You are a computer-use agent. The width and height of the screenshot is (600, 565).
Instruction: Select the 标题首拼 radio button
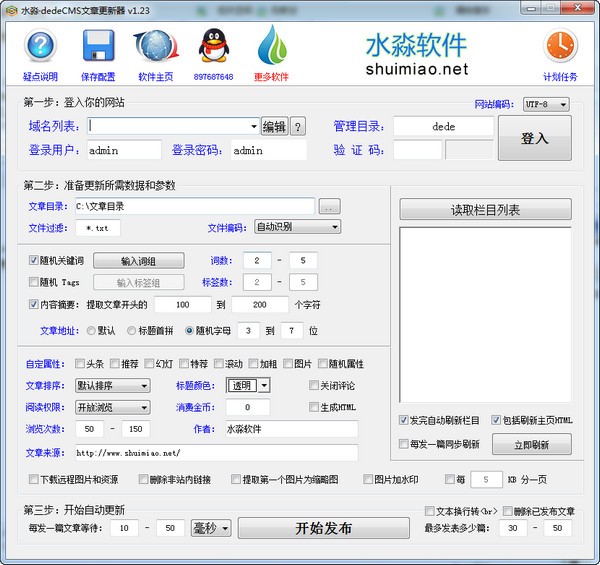pos(131,331)
